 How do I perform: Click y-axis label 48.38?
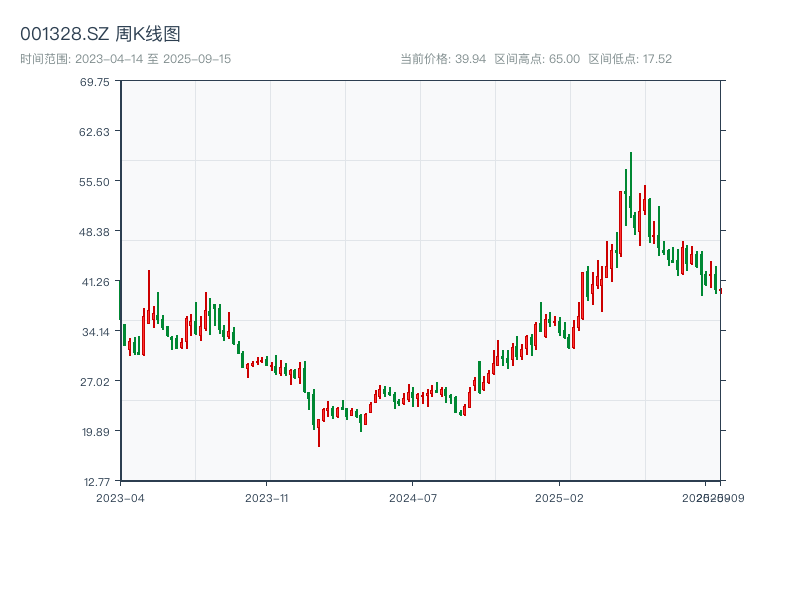pyautogui.click(x=94, y=232)
